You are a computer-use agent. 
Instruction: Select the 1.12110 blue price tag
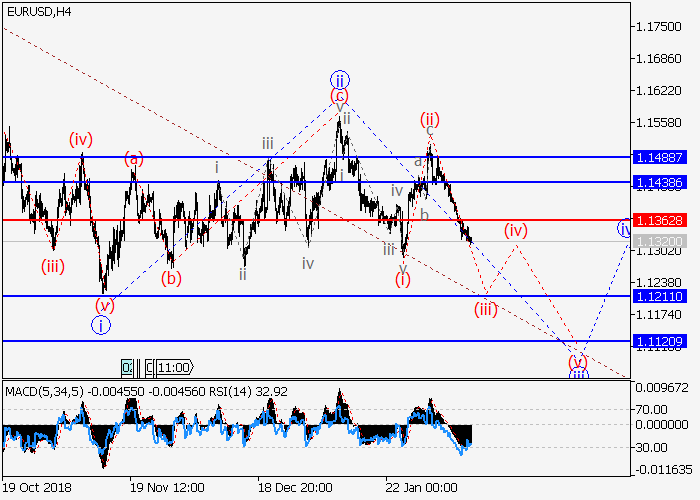[659, 296]
